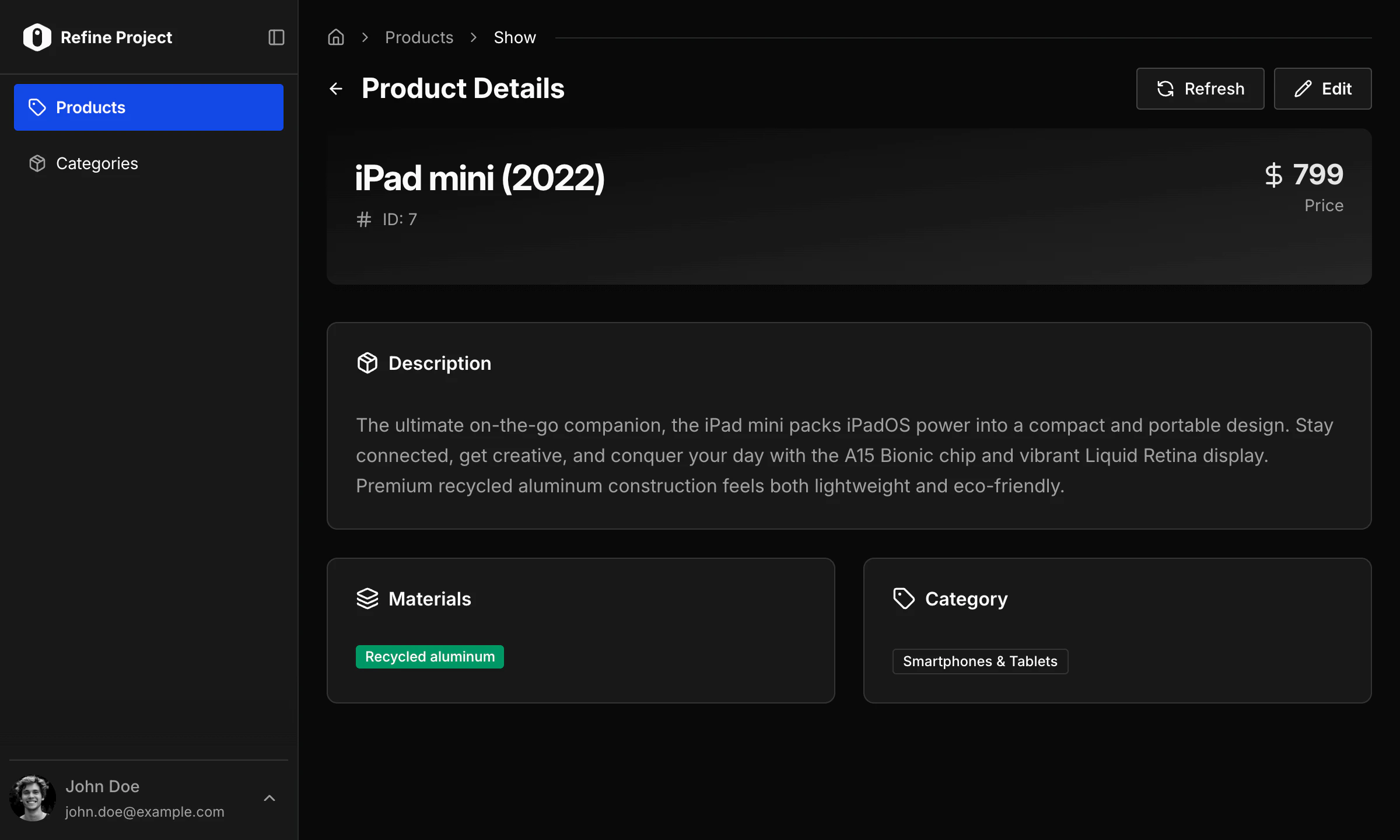Click the hash icon next to ID

(363, 219)
